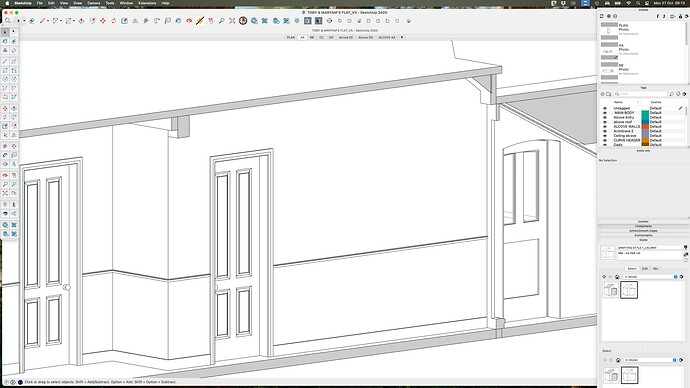The image size is (690, 388).
Task: Select the Eraser tool in the top toolbar
Action: (x=32, y=21)
